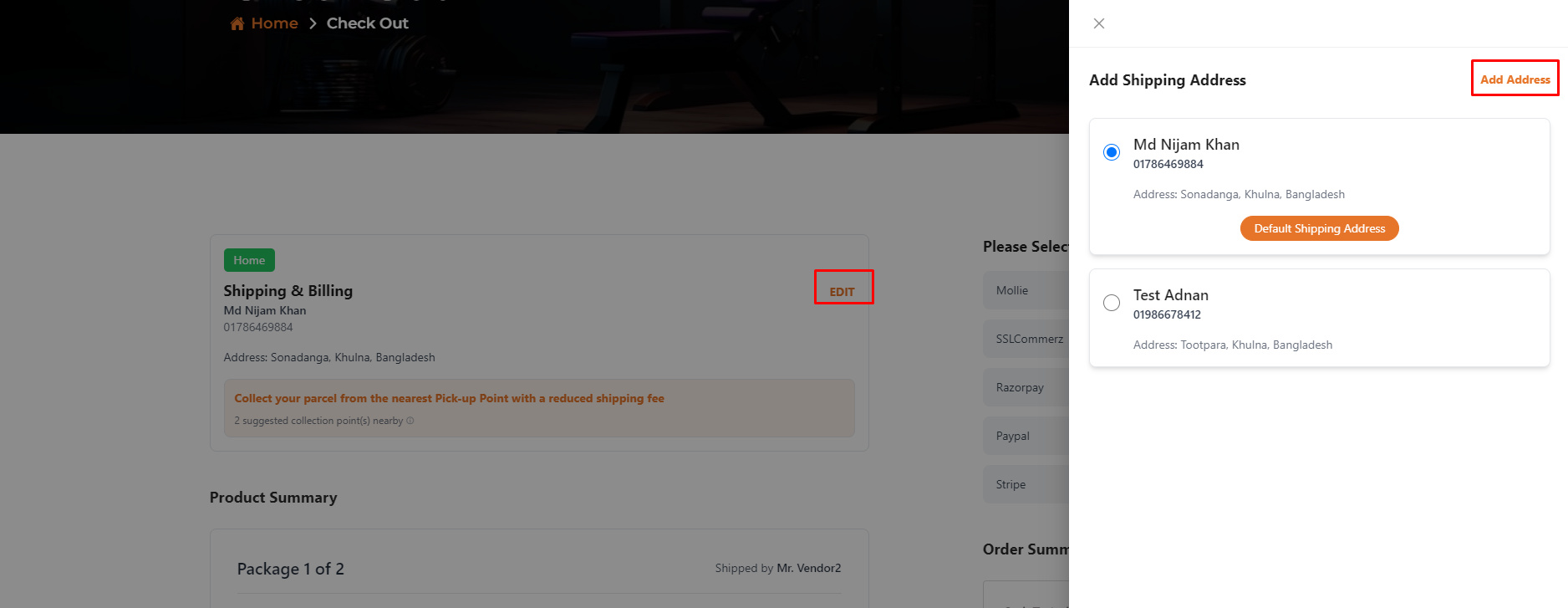This screenshot has height=608, width=1568.
Task: Click the green Home address tag
Action: pos(249,260)
